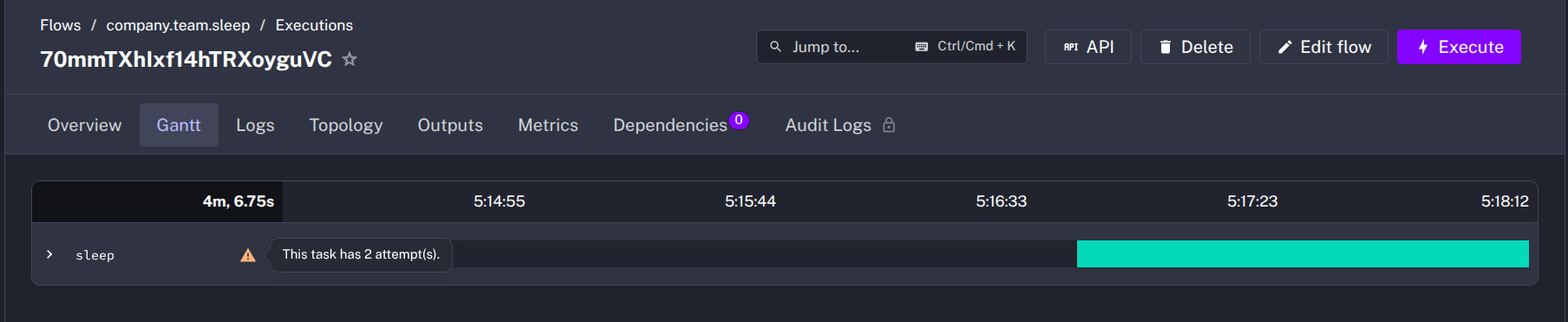Screen dimensions: 1568x322
Task: Click the lock icon beside Audit Logs
Action: pyautogui.click(x=889, y=125)
